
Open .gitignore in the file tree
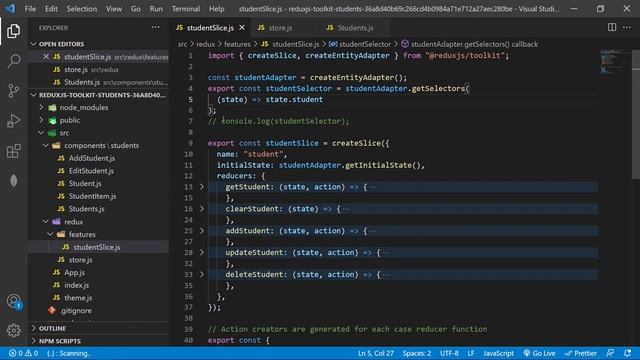pyautogui.click(x=76, y=311)
